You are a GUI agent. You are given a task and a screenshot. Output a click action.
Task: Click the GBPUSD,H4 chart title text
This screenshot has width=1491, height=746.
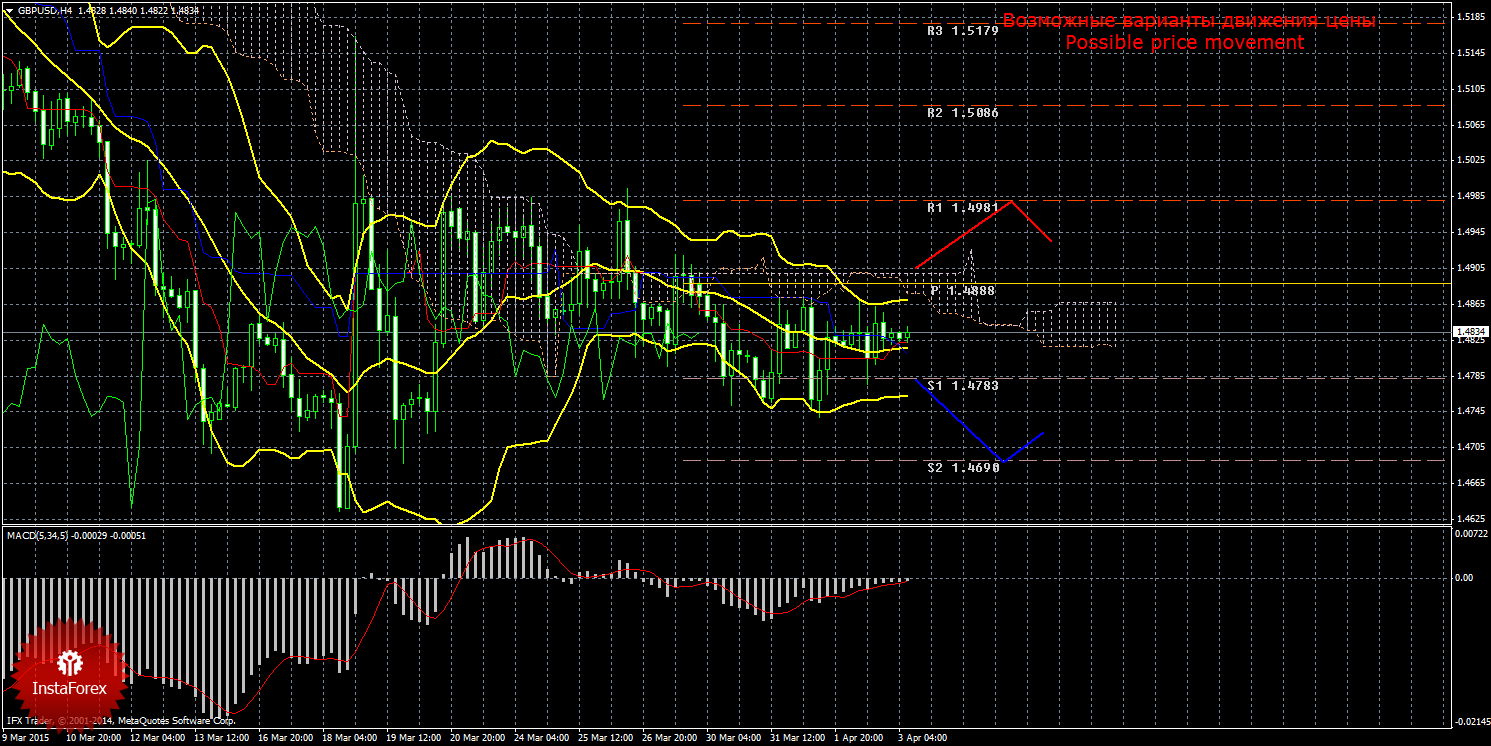point(44,10)
